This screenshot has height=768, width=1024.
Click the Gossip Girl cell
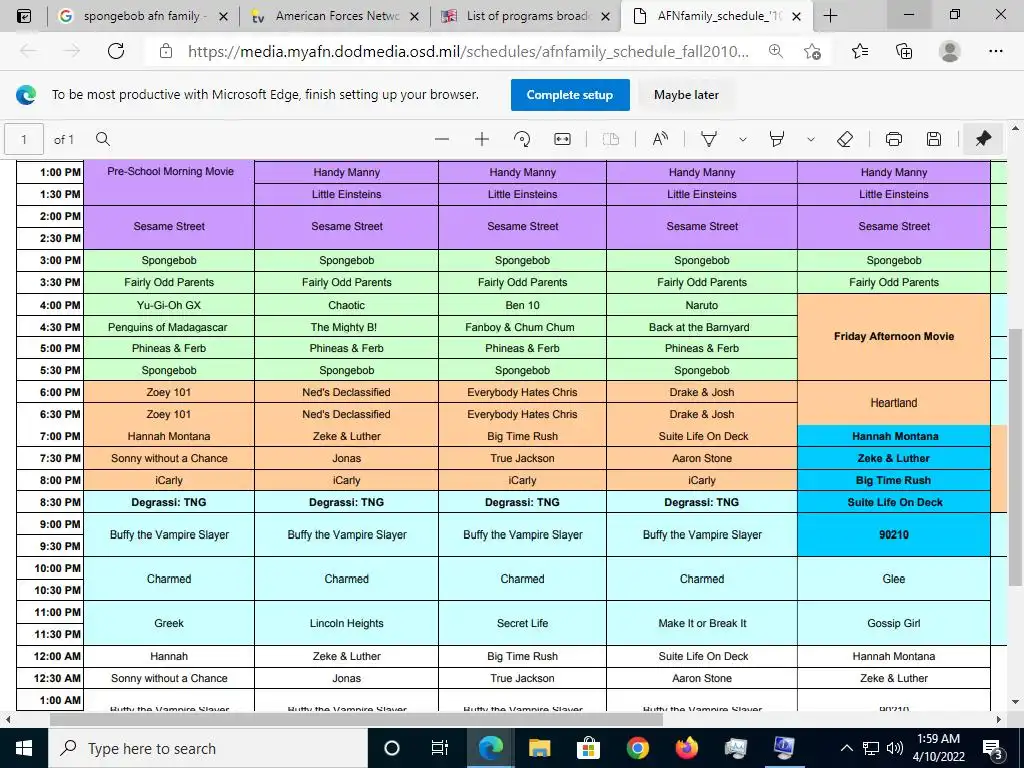coord(894,623)
